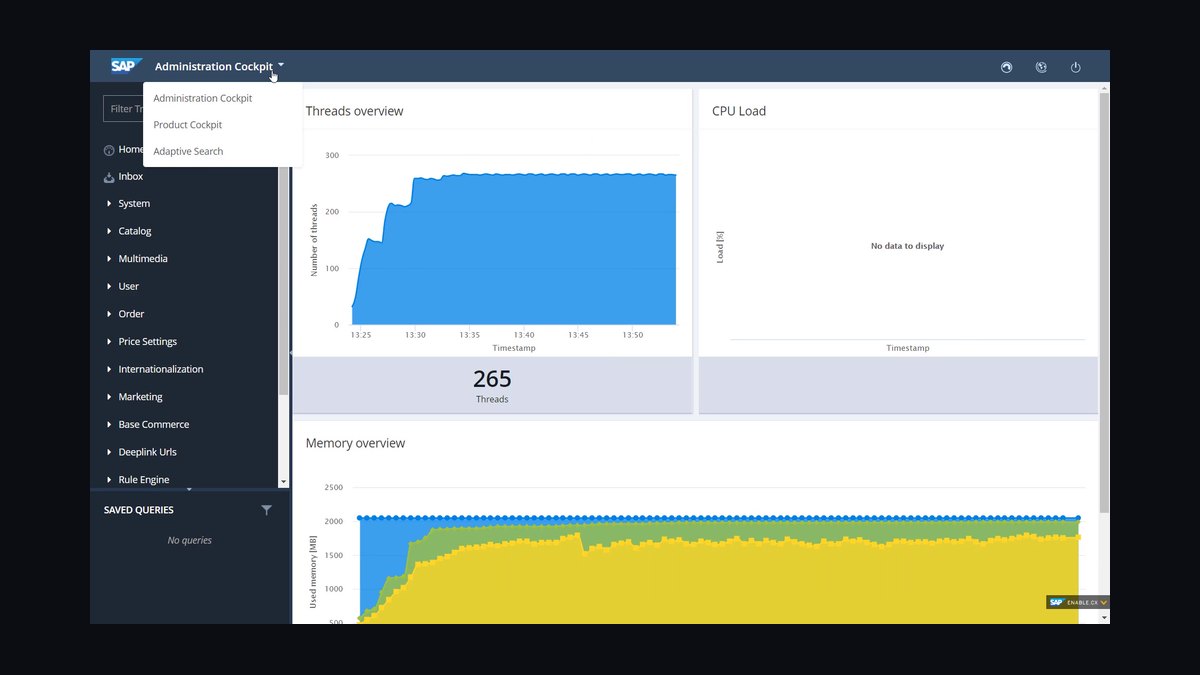Open the Base Commerce tree item
The height and width of the screenshot is (675, 1200).
click(153, 424)
